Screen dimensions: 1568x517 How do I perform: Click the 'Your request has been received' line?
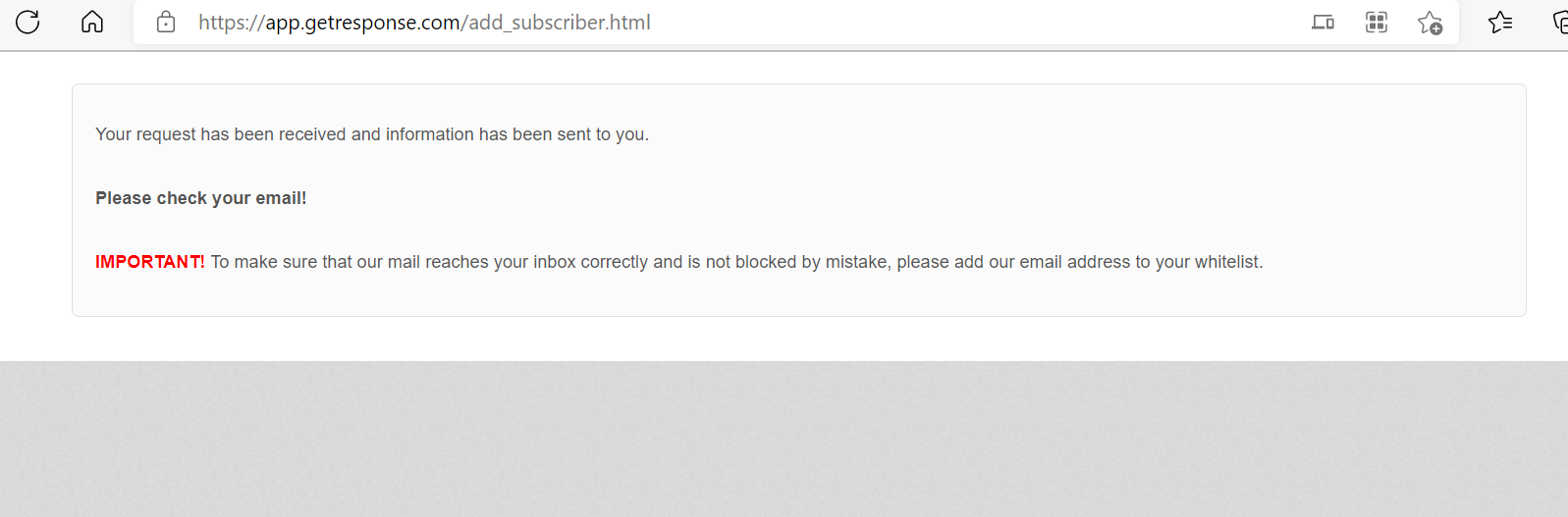pos(372,134)
